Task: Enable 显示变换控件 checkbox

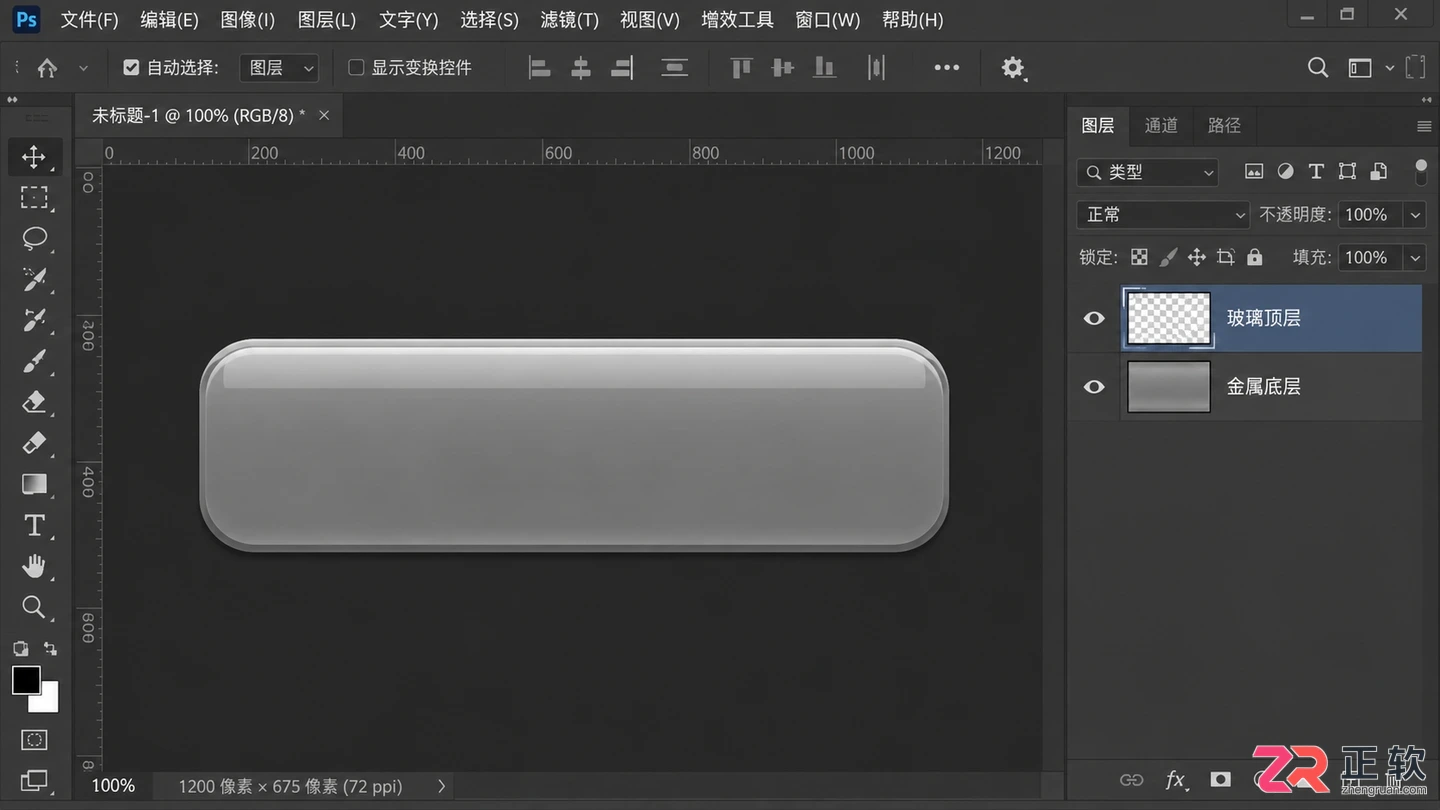Action: click(356, 68)
